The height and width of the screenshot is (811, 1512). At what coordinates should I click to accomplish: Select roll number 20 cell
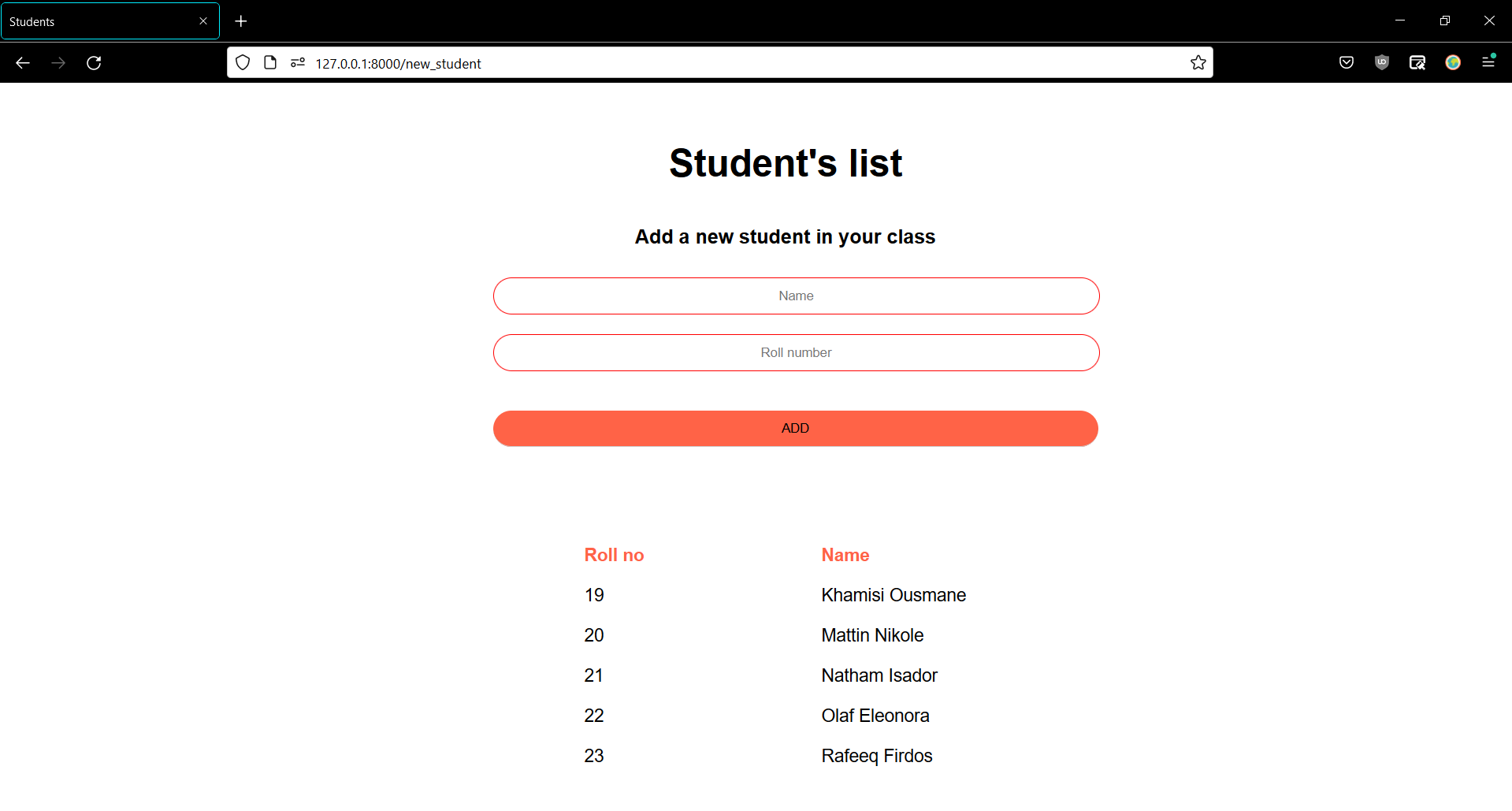click(594, 635)
